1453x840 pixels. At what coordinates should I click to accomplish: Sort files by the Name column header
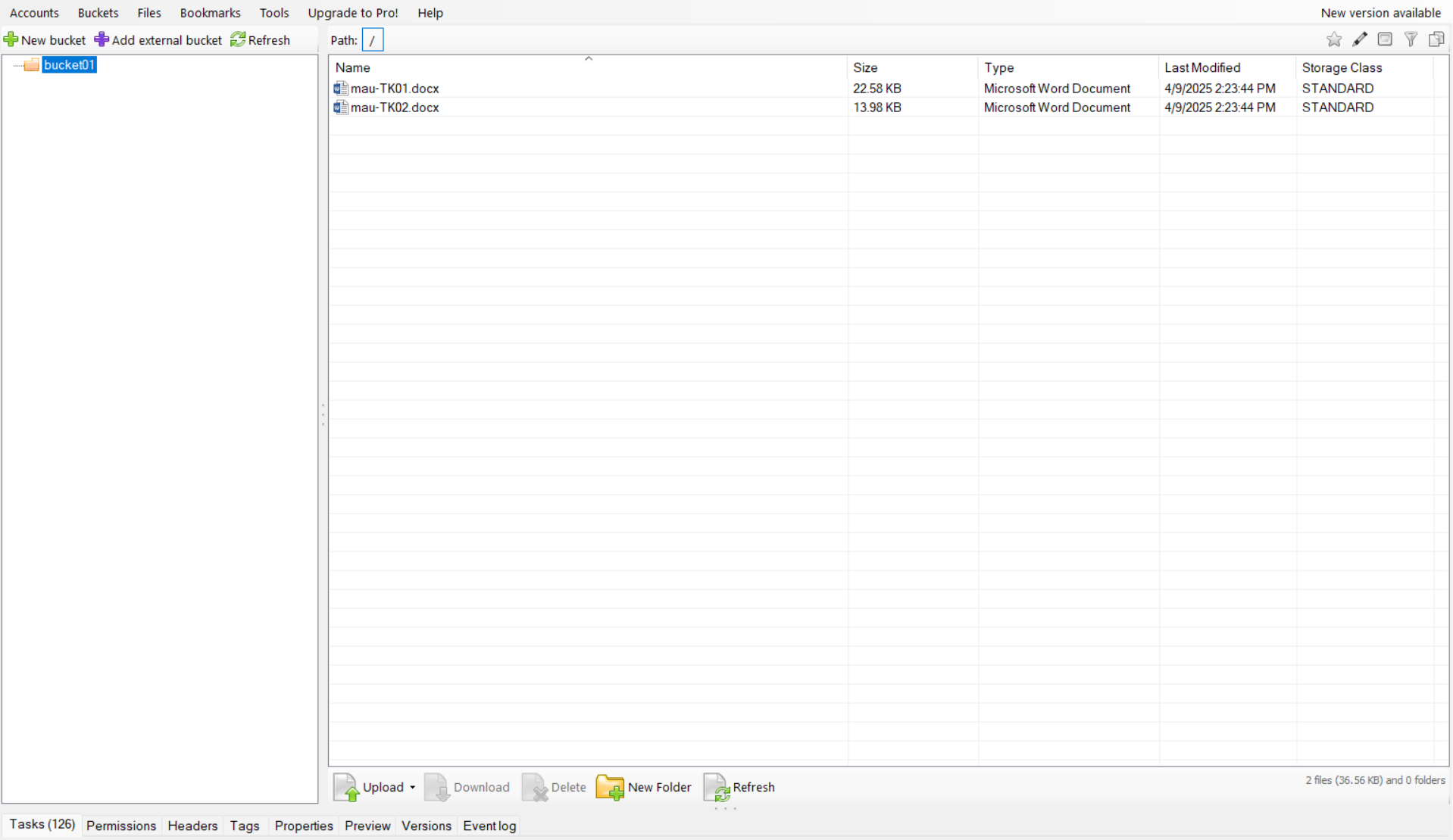tap(353, 68)
